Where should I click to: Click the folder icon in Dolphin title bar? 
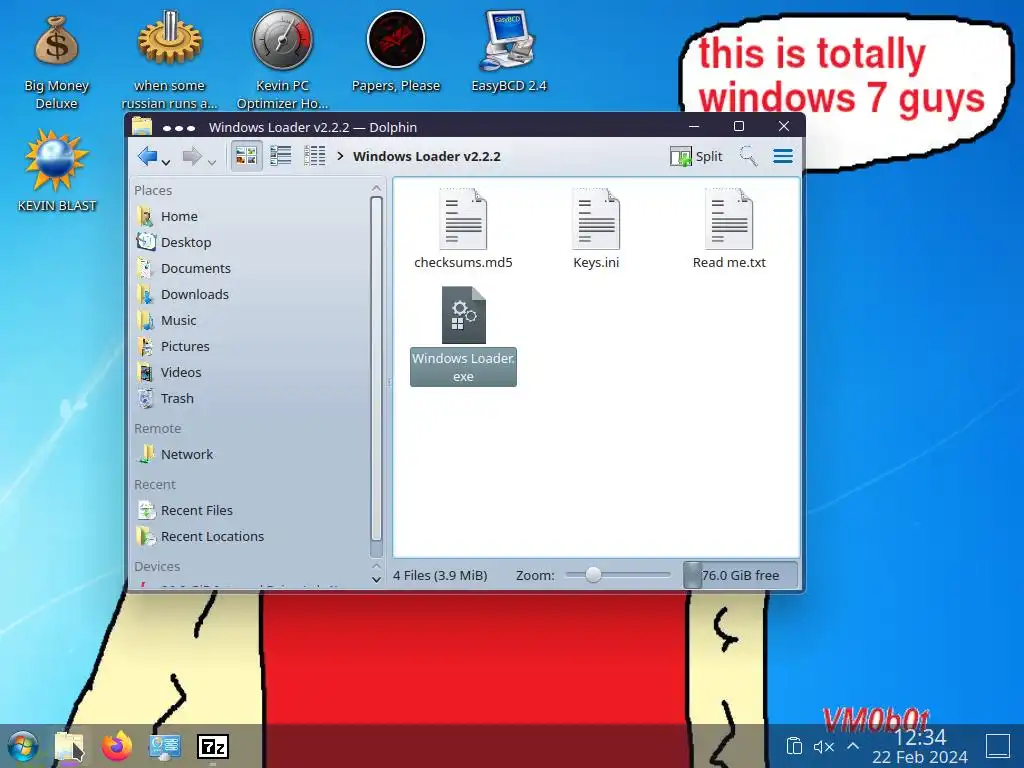(142, 126)
